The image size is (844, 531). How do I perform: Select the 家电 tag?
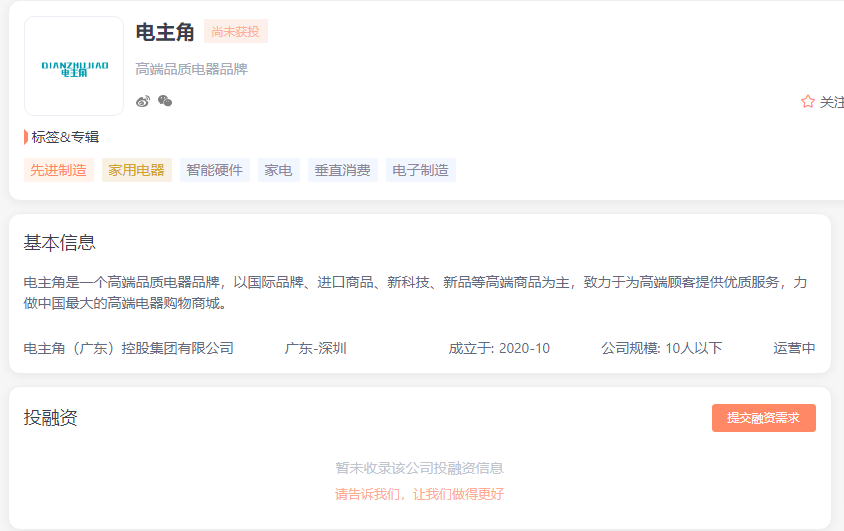(278, 170)
